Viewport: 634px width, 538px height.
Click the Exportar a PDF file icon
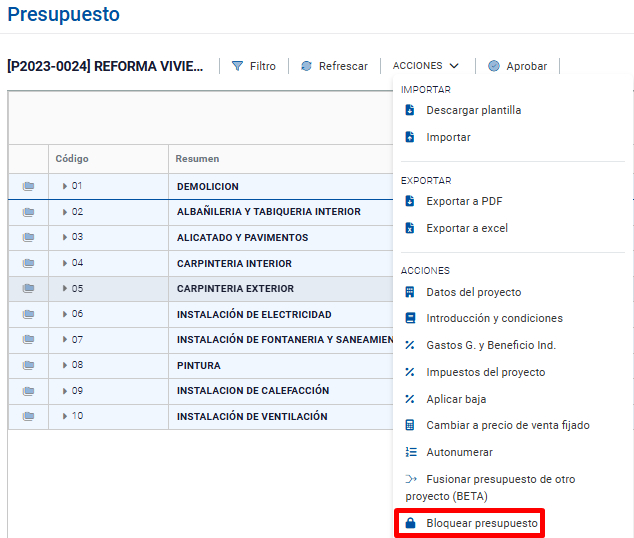tap(409, 201)
